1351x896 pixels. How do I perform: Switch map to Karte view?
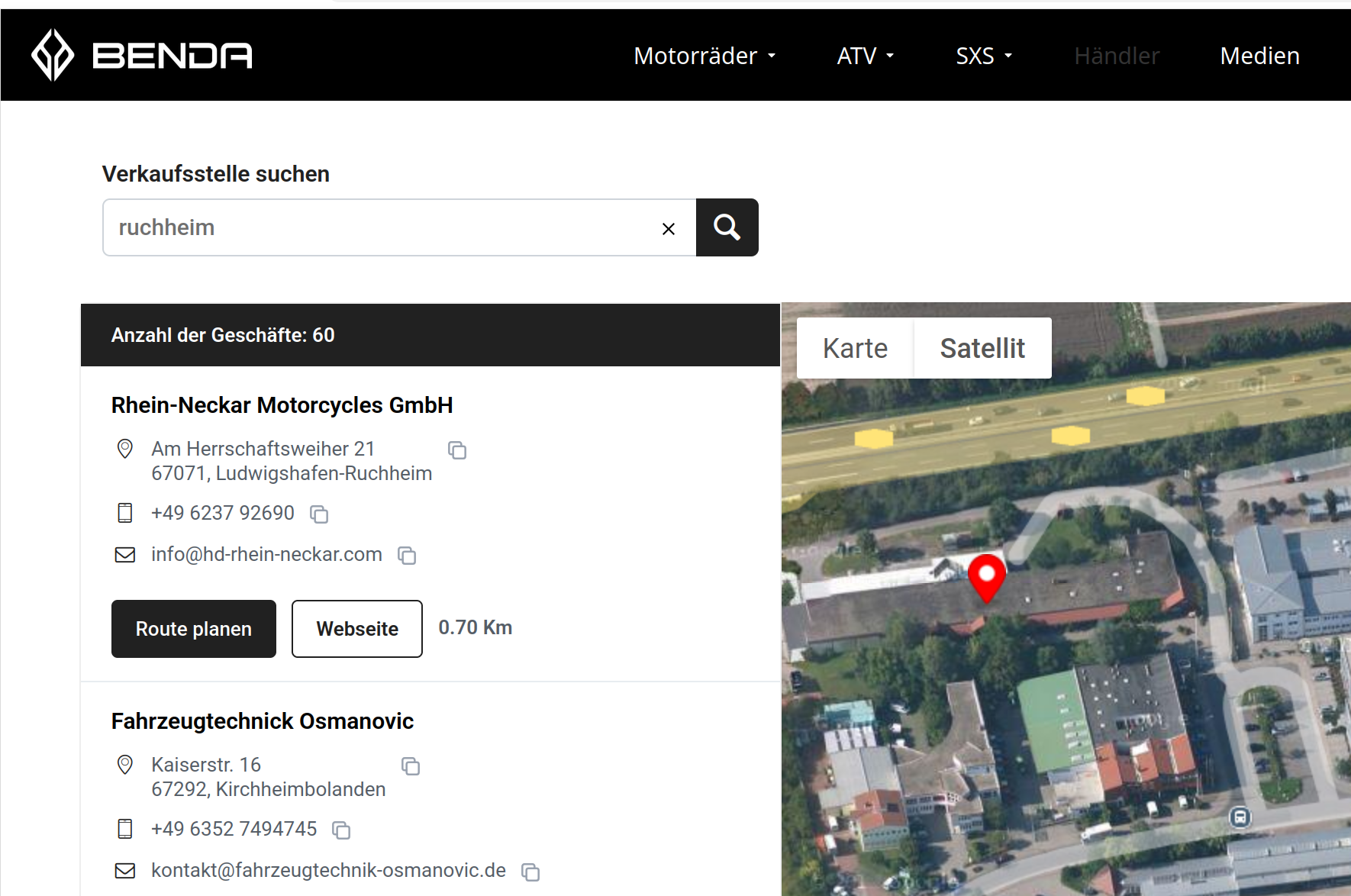click(x=855, y=348)
